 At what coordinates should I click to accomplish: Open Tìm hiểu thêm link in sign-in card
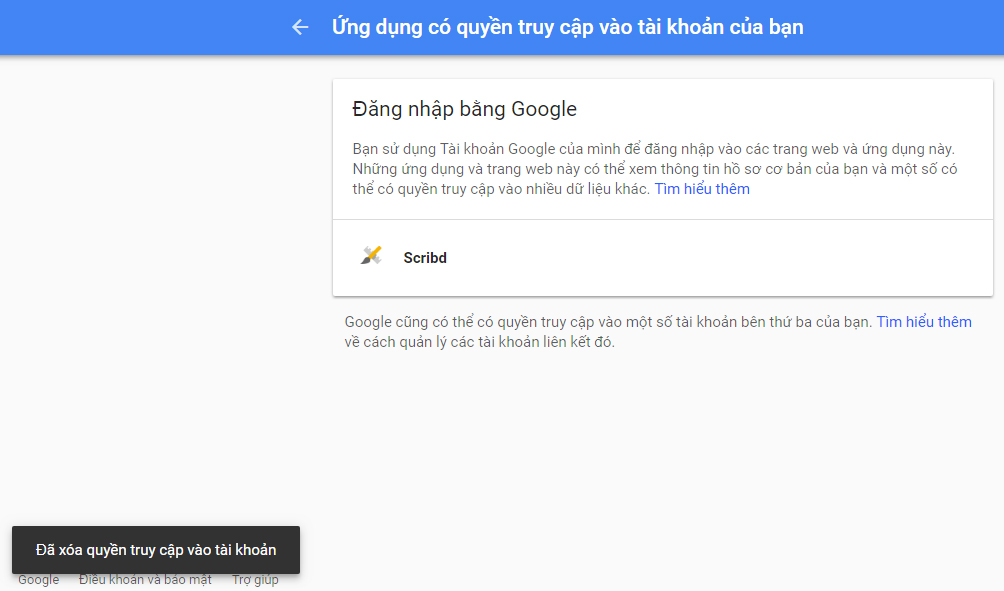coord(702,189)
